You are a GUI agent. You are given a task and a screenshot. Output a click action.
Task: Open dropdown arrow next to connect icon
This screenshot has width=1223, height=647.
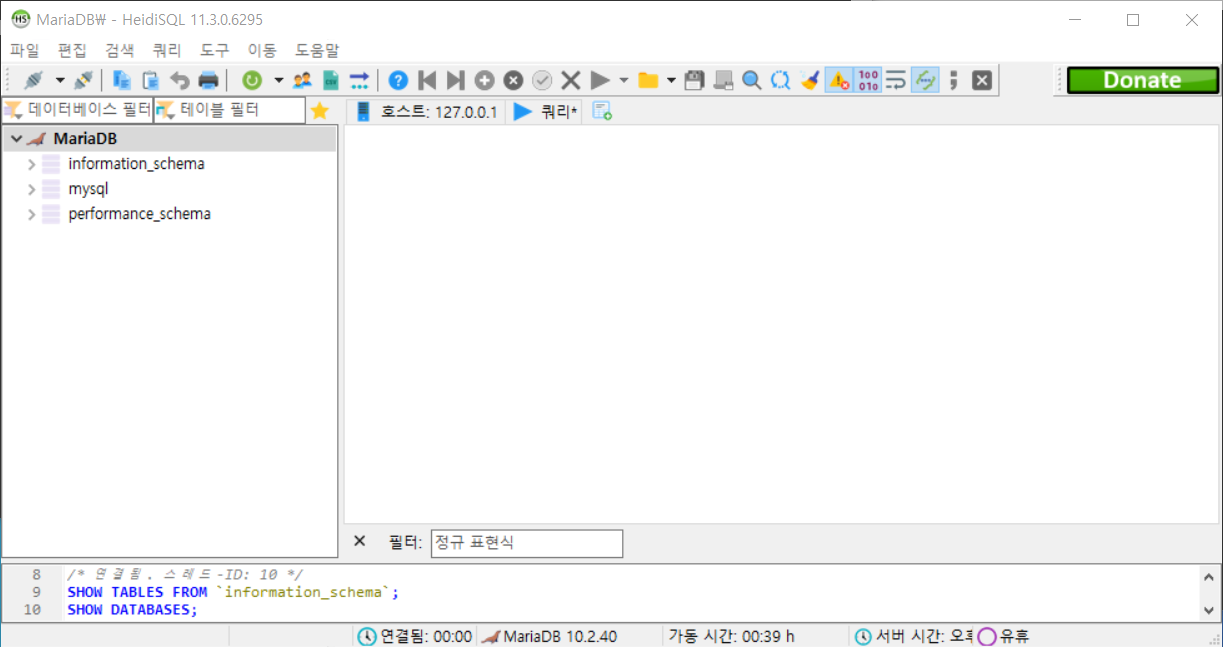(x=59, y=80)
